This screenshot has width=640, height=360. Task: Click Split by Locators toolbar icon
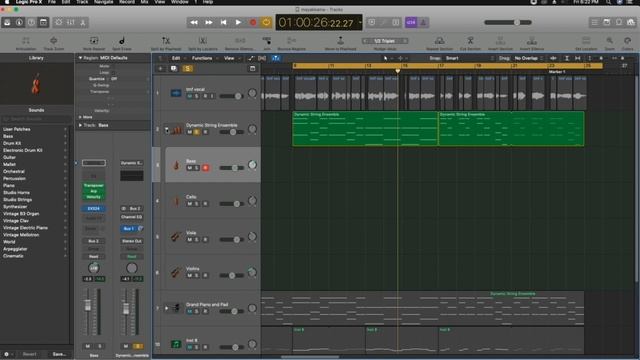[202, 41]
